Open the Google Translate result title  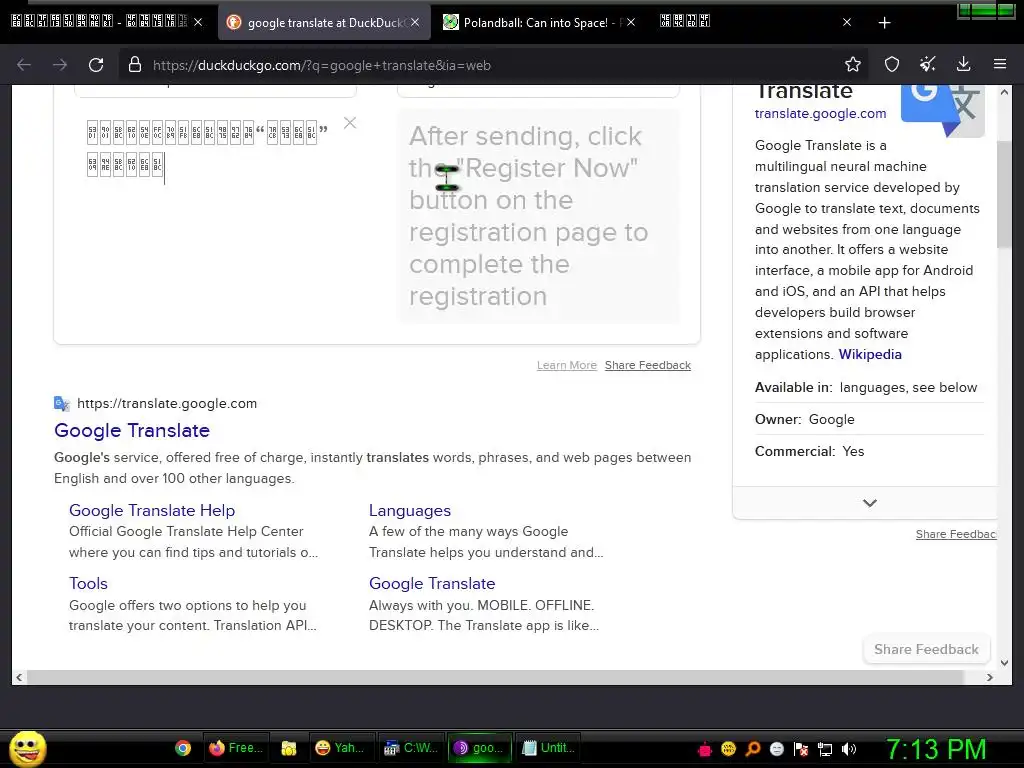[132, 430]
